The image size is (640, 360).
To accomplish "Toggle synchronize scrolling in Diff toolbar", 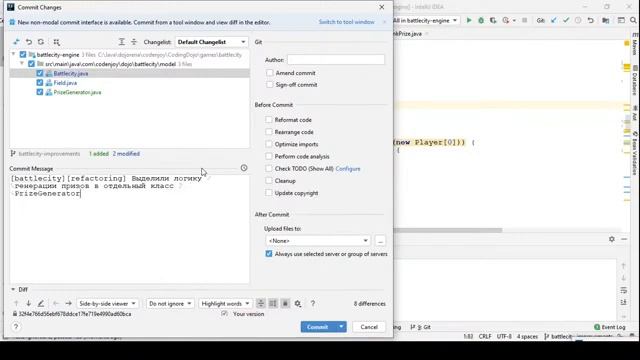I will point(273,303).
